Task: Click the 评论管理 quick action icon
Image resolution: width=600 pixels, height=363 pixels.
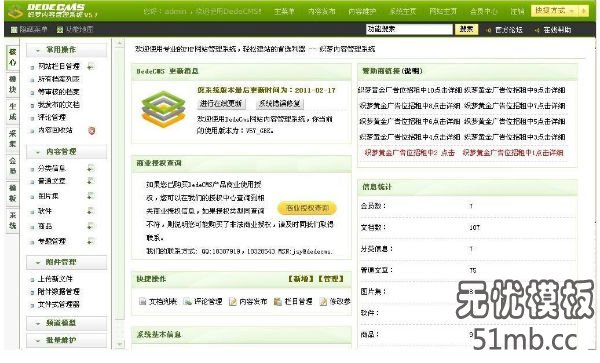Action: pyautogui.click(x=188, y=302)
